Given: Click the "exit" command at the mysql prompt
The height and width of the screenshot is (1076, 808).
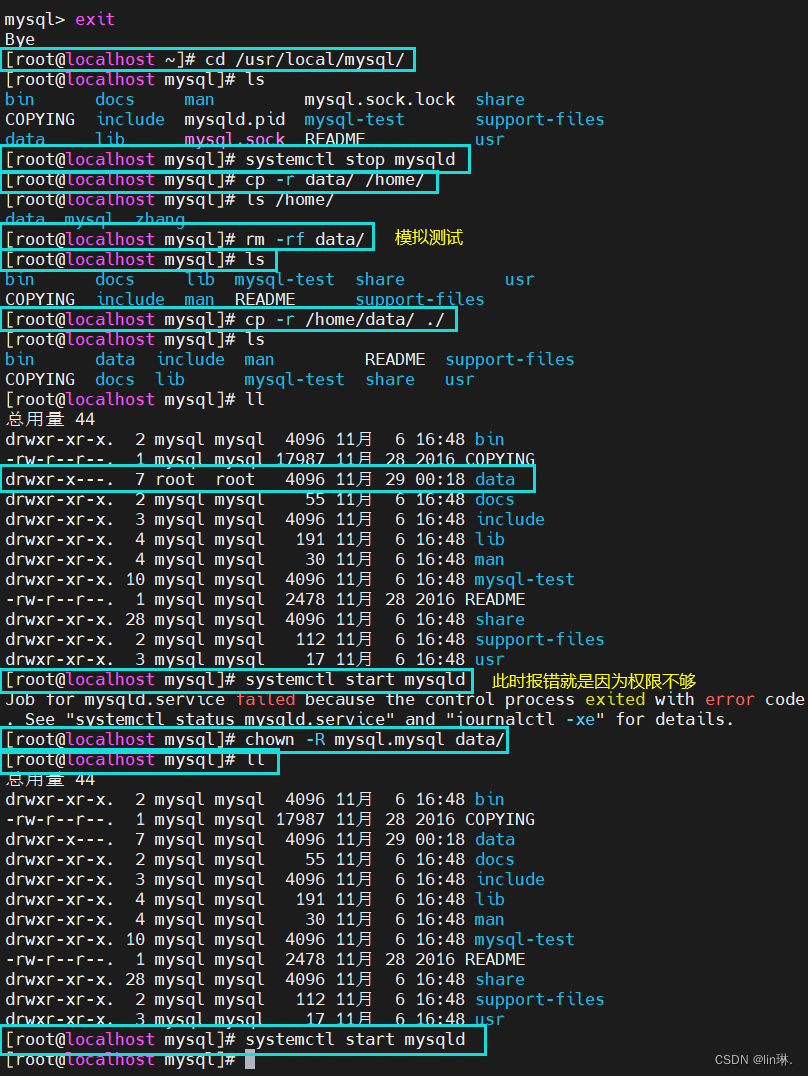Looking at the screenshot, I should pos(95,19).
